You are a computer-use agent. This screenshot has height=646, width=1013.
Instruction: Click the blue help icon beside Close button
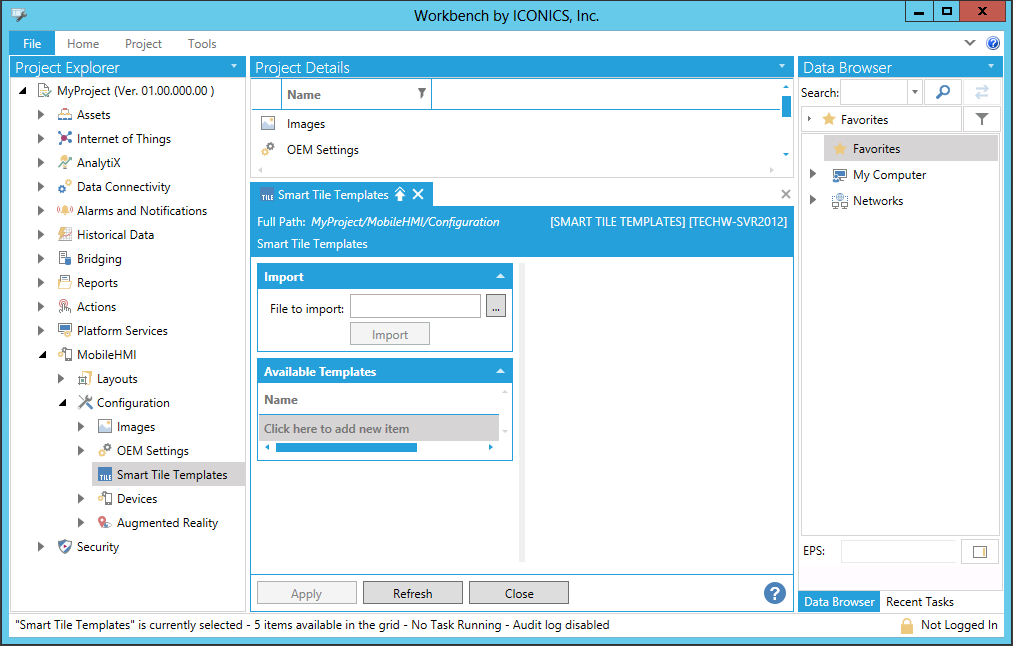coord(775,592)
